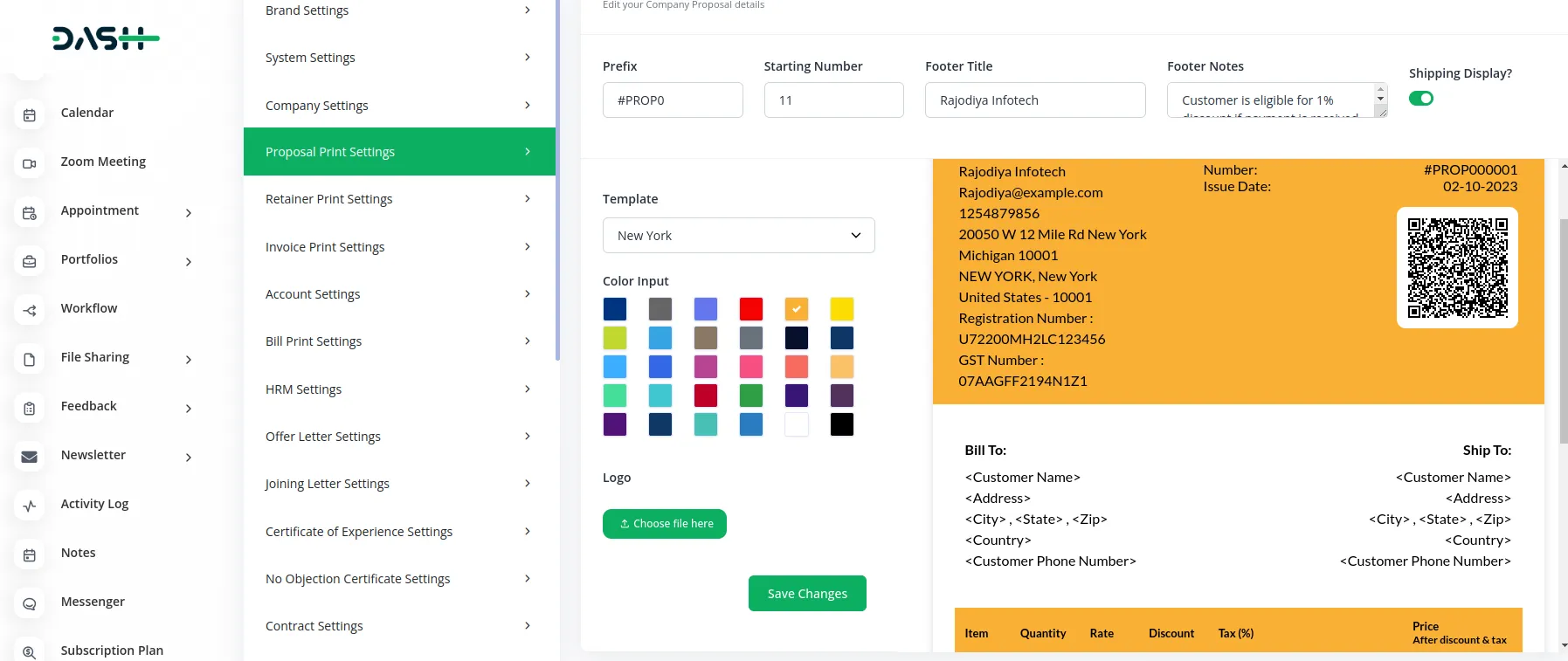Click the Save Changes button
This screenshot has height=661, width=1568.
[x=806, y=594]
